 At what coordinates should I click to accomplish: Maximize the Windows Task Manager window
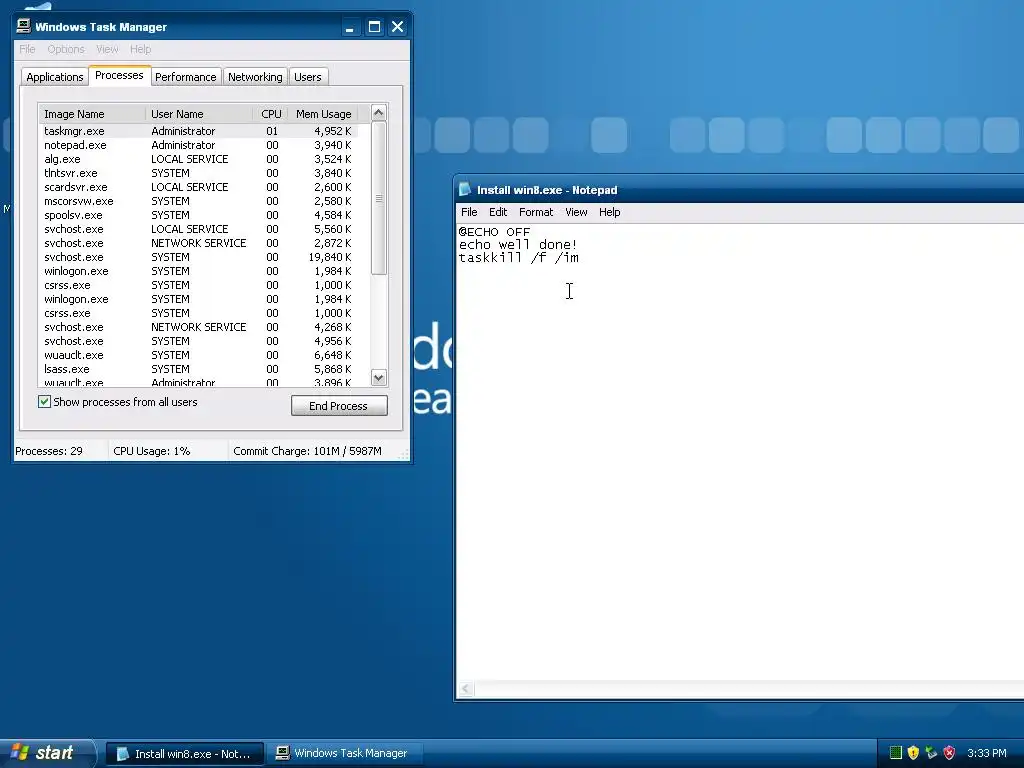tap(374, 27)
